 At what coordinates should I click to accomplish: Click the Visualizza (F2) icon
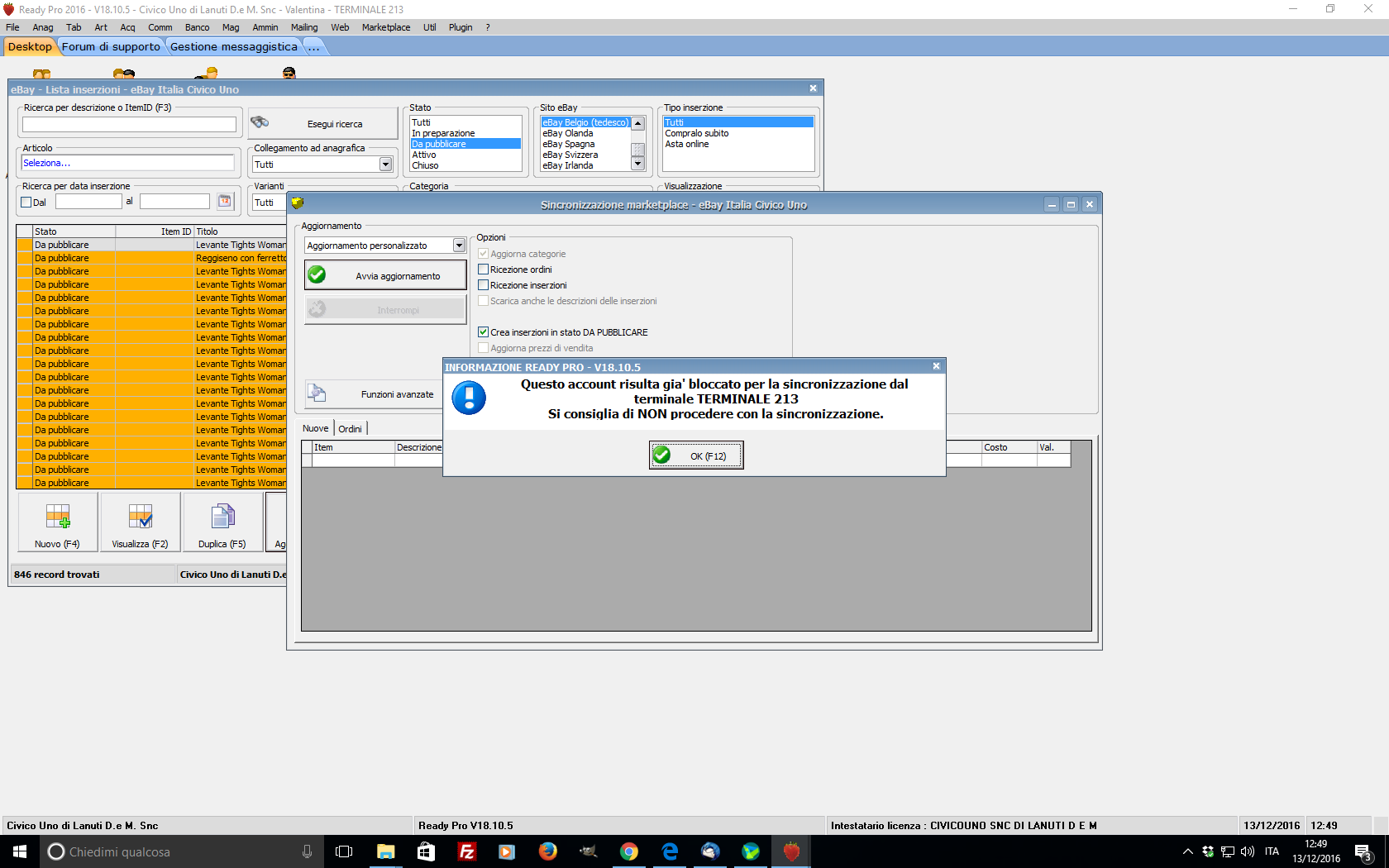[x=141, y=522]
